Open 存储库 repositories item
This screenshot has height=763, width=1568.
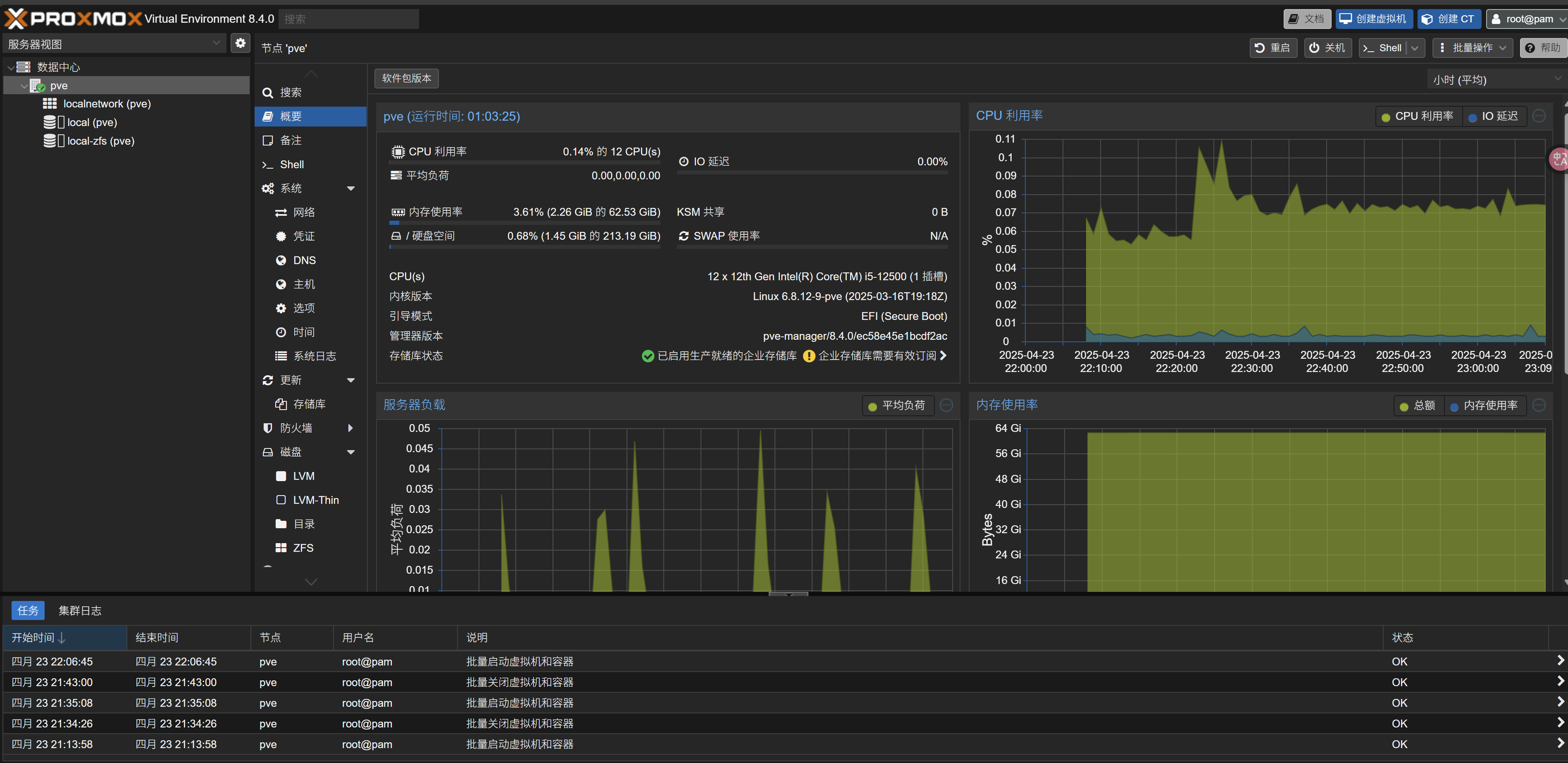click(310, 404)
